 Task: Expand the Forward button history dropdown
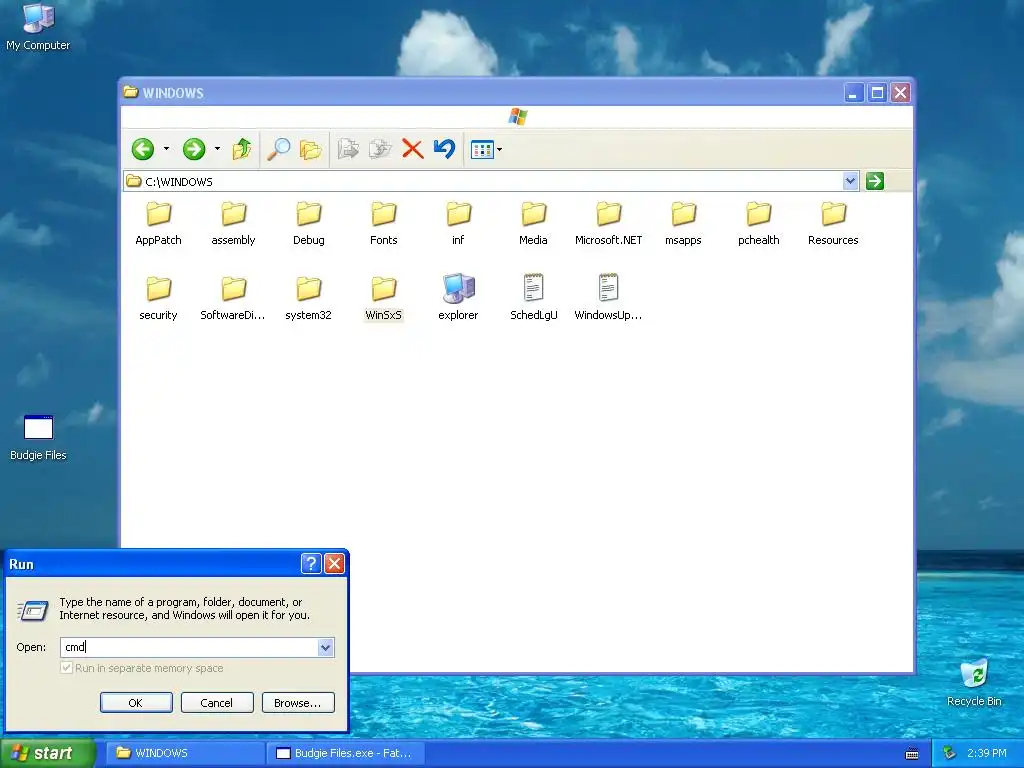point(217,150)
